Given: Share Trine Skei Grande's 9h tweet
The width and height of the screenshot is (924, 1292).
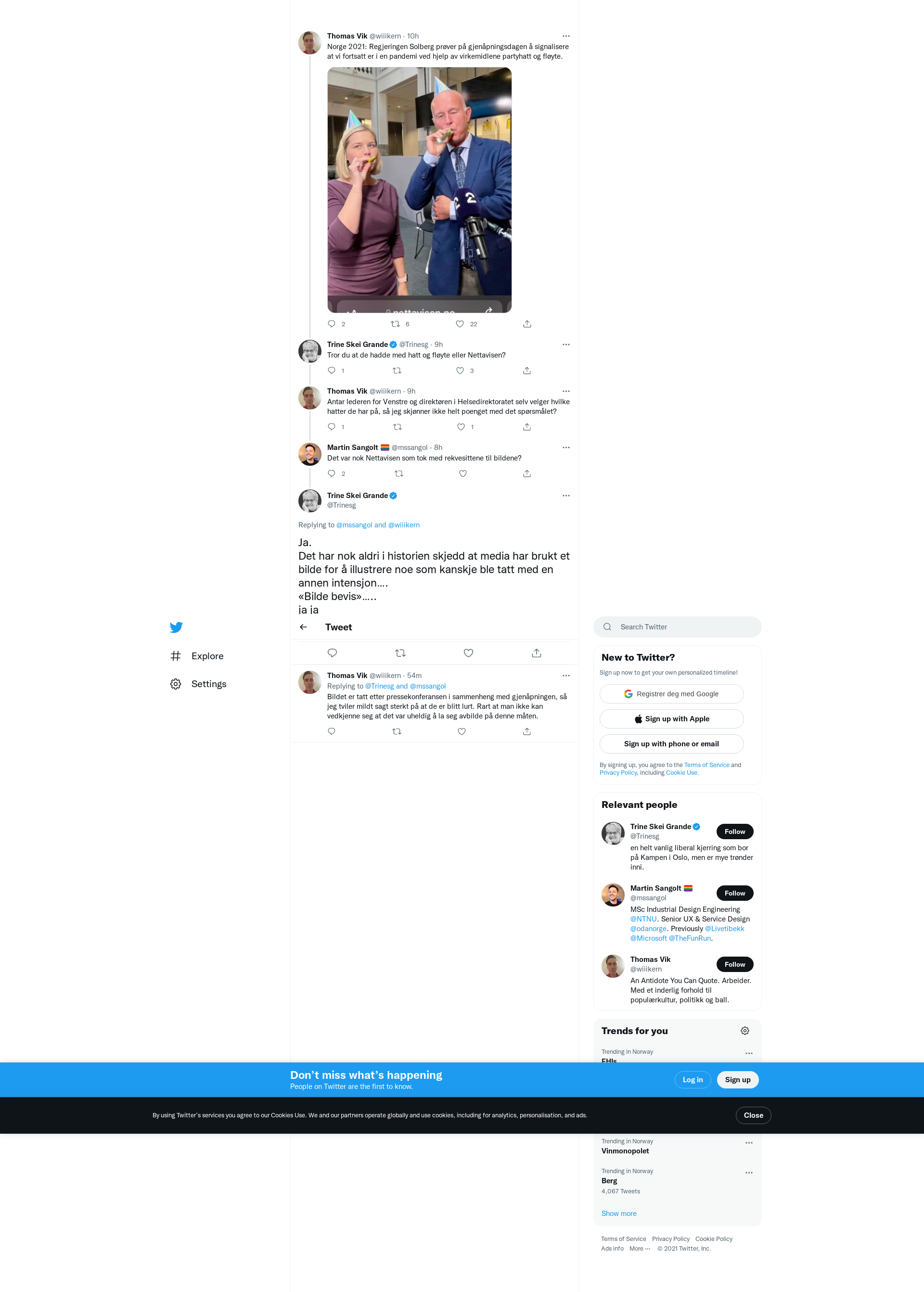Looking at the screenshot, I should point(527,371).
